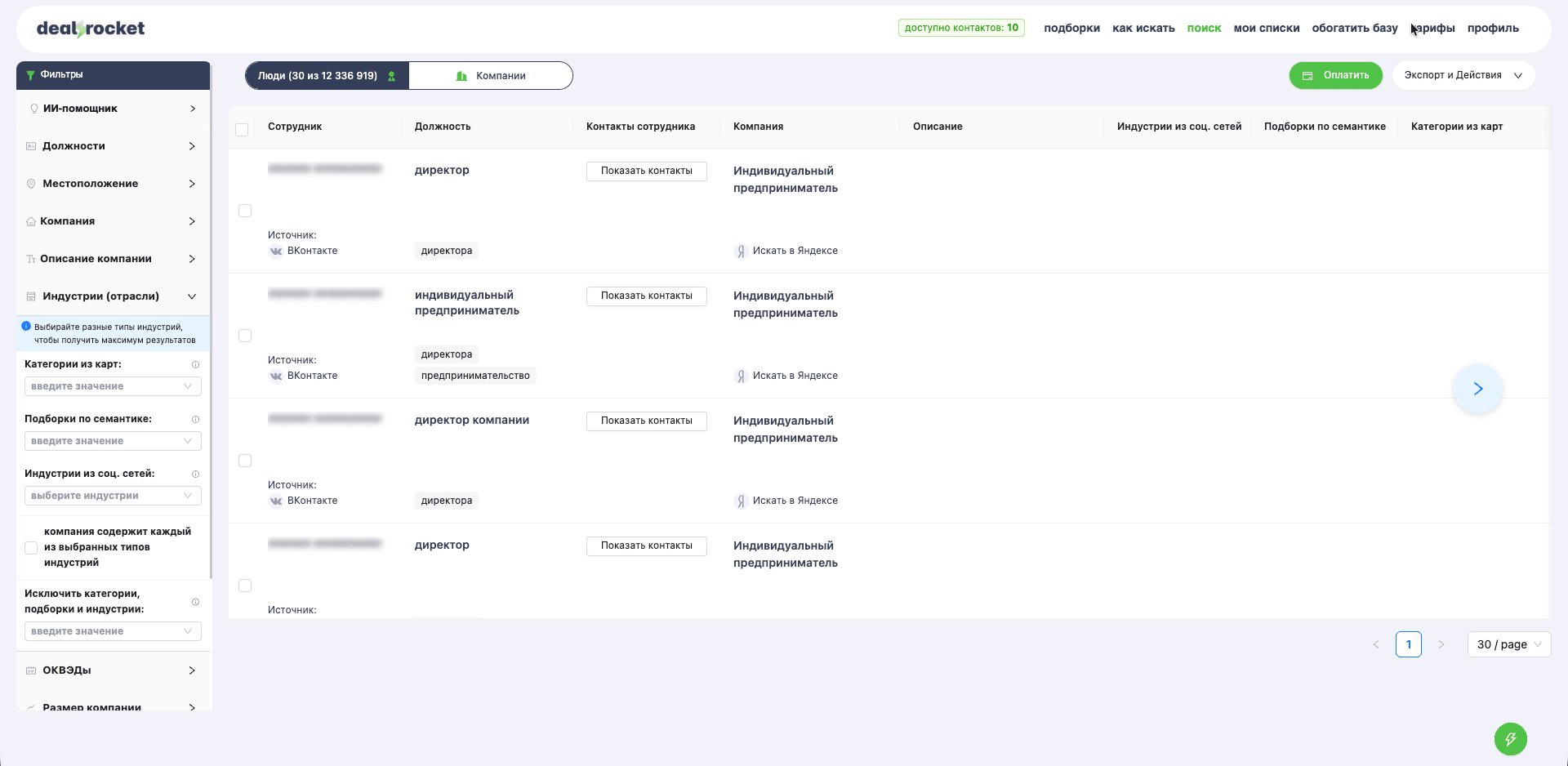Open the Подборки по семантике dropdown
This screenshot has width=1568, height=766.
(x=113, y=441)
